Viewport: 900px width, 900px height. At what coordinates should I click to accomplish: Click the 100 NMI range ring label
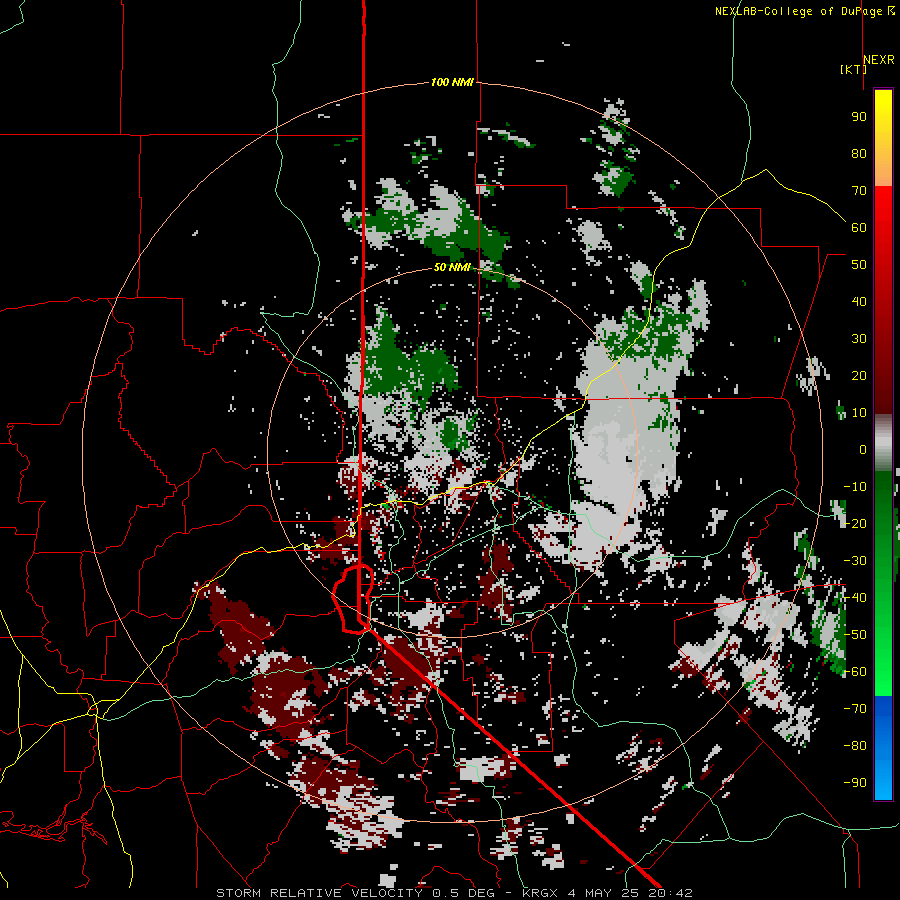pos(452,83)
